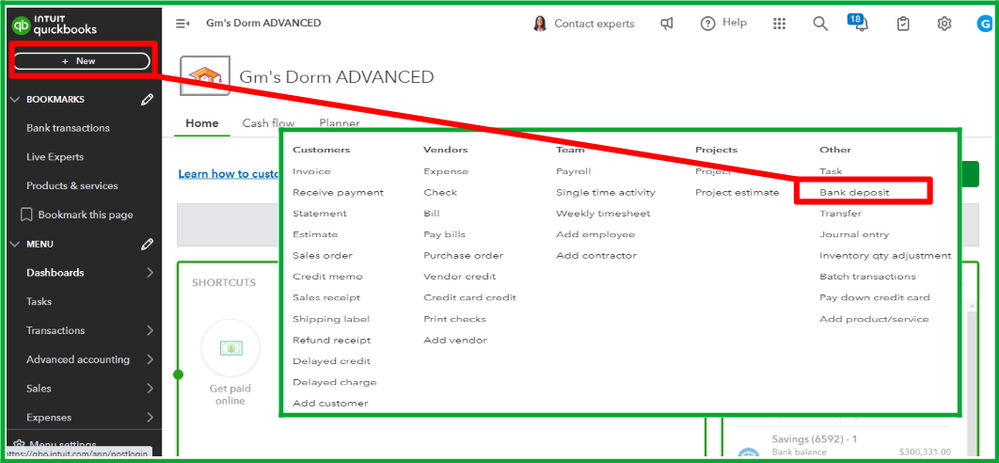999x463 pixels.
Task: Edit Menu pencil icon
Action: coord(147,244)
